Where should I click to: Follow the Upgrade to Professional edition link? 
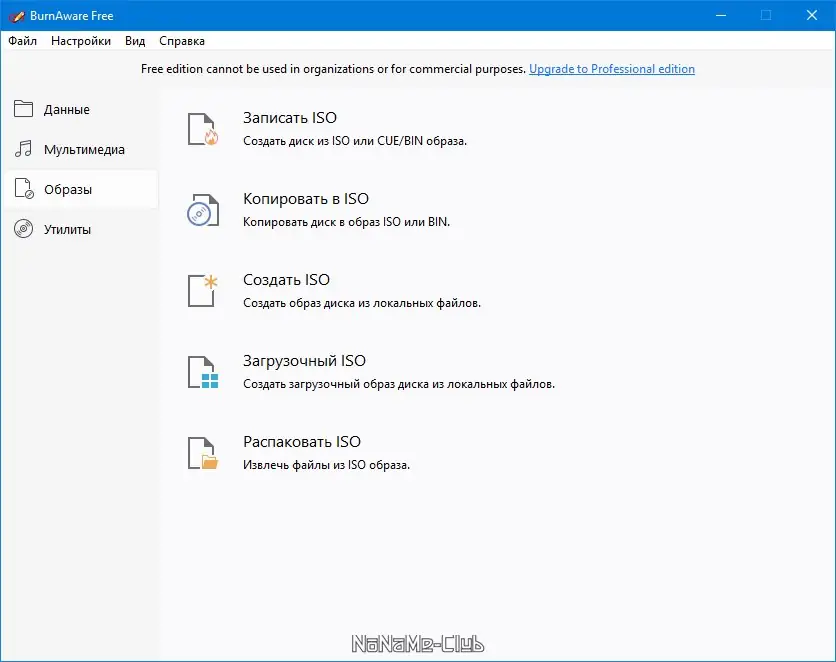612,69
